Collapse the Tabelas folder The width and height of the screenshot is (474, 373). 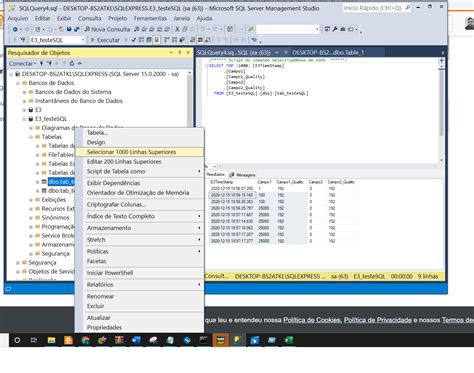tap(31, 137)
